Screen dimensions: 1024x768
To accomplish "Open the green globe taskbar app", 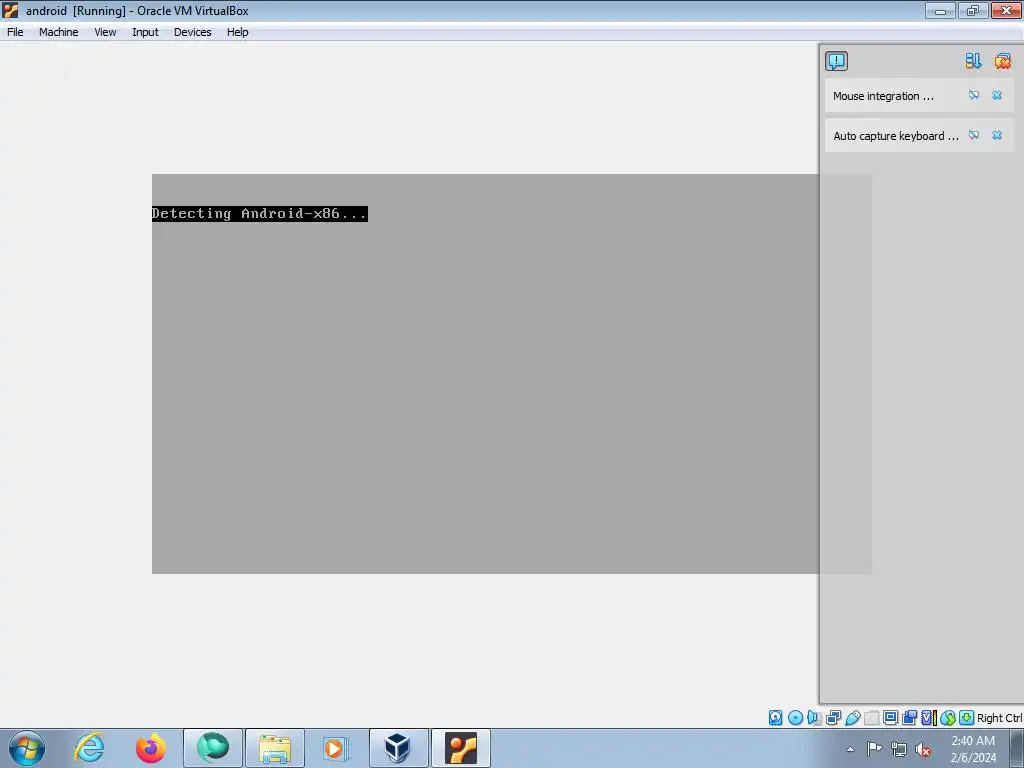I will coord(213,748).
